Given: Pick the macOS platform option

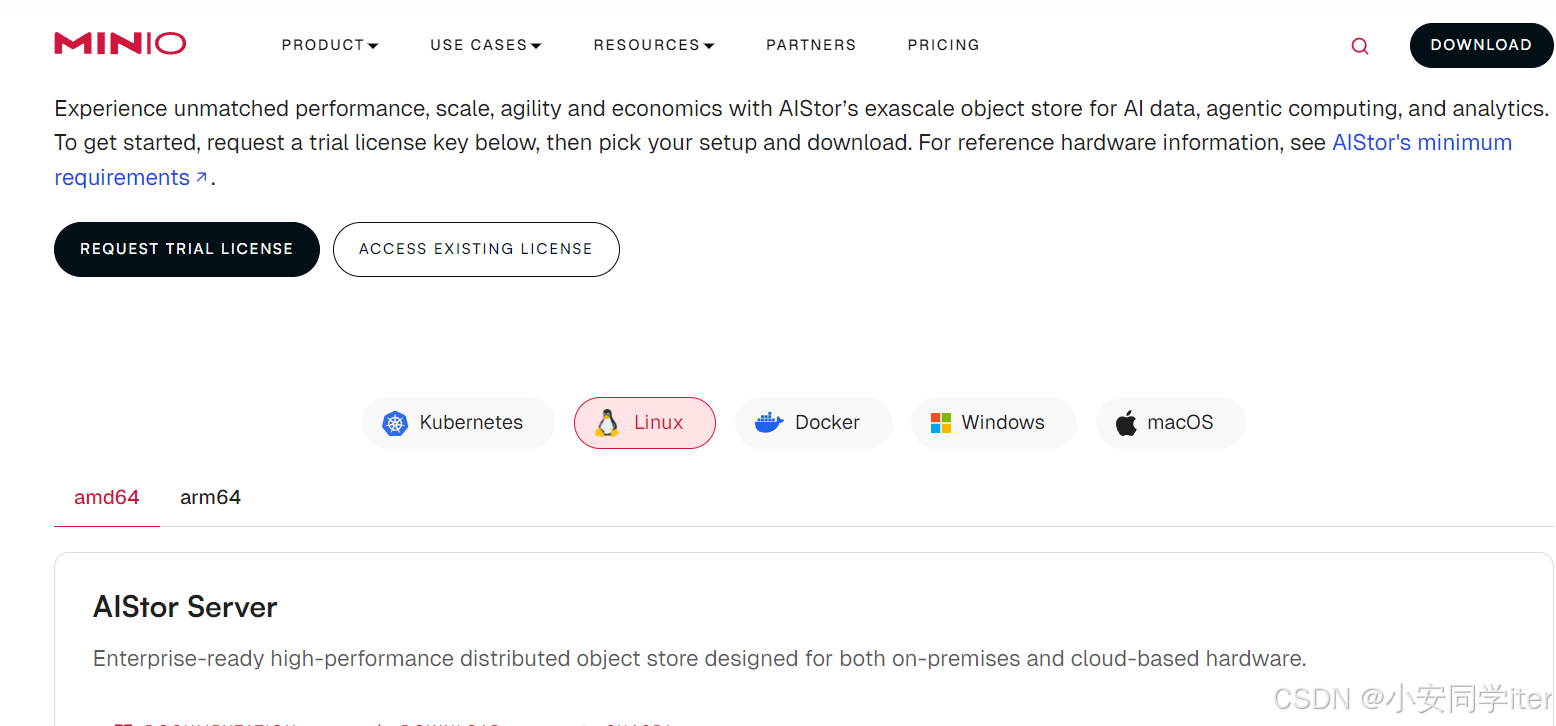Looking at the screenshot, I should click(1170, 423).
